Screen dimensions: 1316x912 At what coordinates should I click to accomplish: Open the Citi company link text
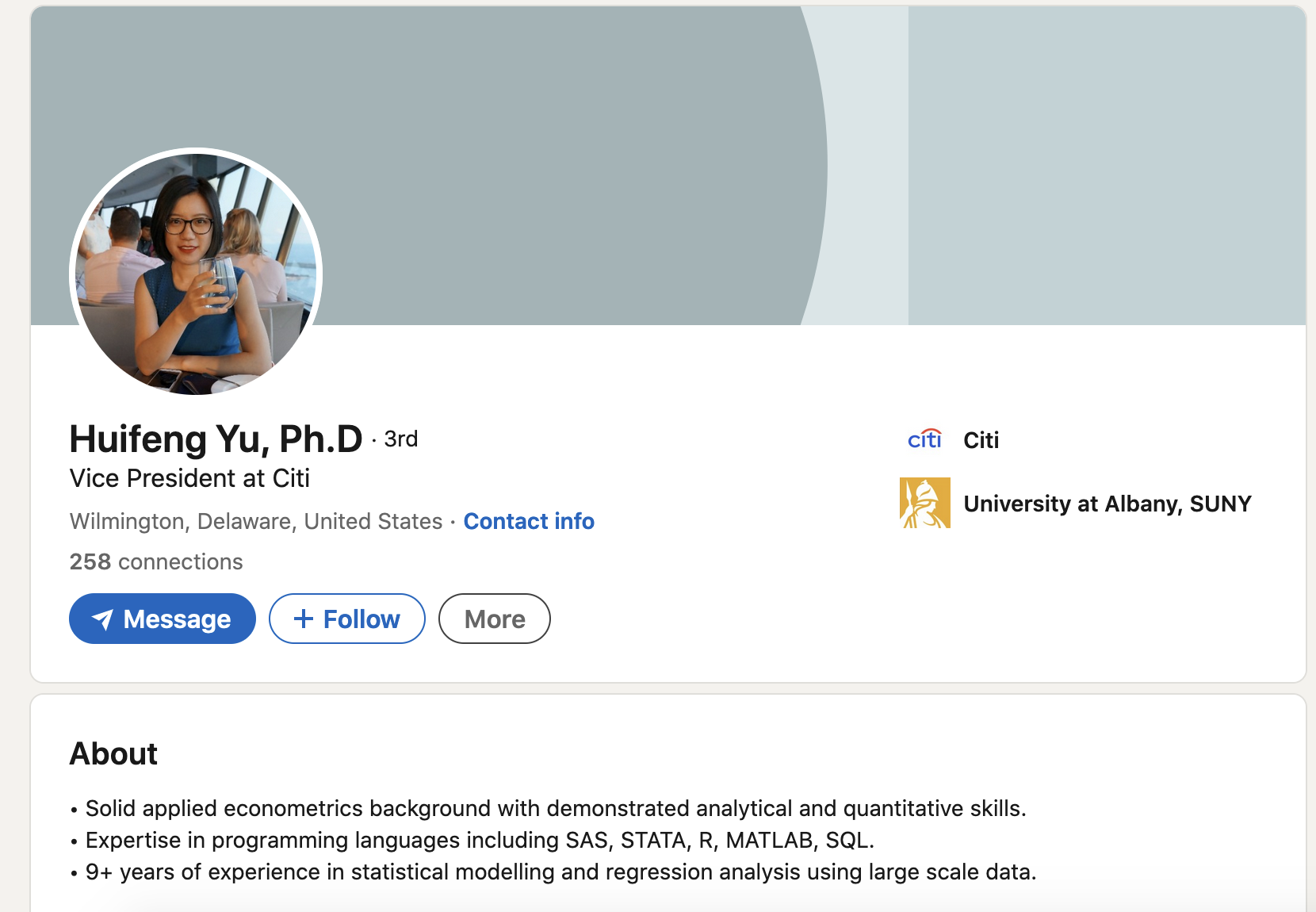(x=981, y=440)
